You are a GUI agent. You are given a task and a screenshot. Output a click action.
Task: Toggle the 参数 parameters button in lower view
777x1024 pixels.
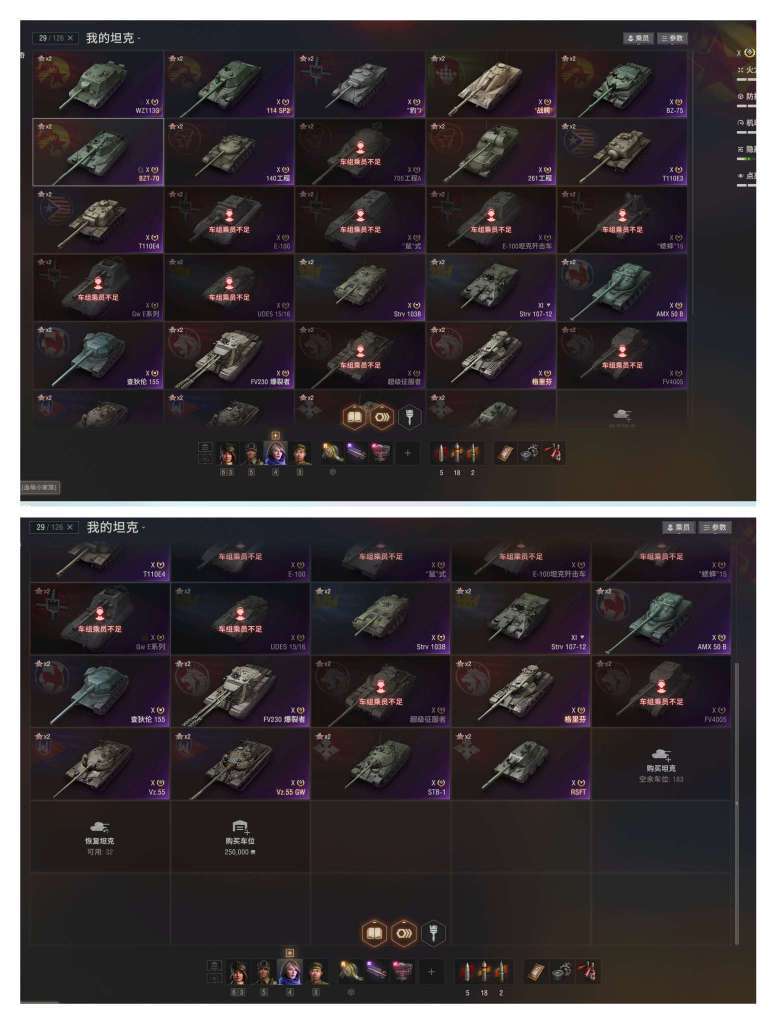coord(714,527)
